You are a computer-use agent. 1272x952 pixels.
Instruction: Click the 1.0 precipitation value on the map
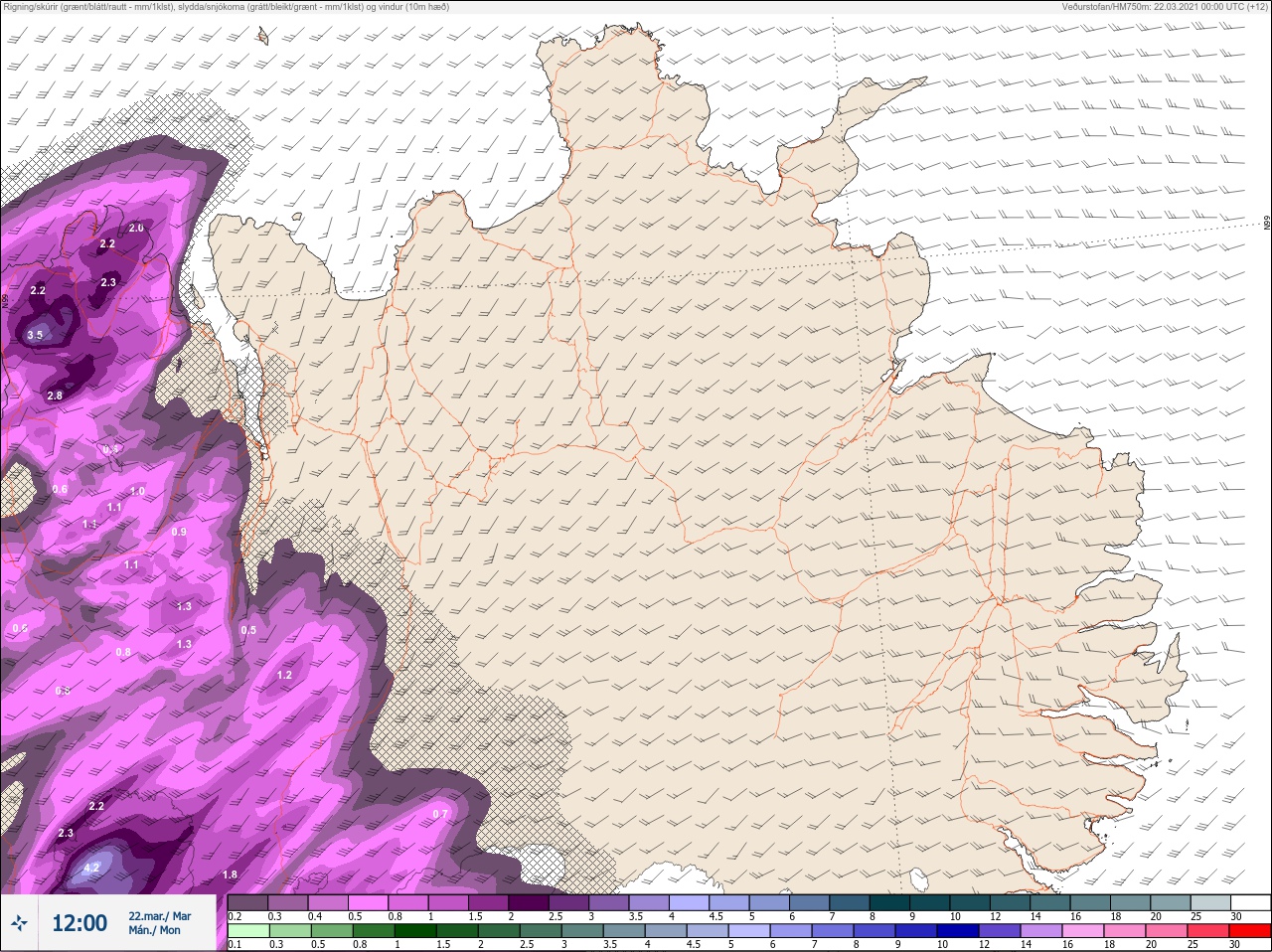(137, 491)
